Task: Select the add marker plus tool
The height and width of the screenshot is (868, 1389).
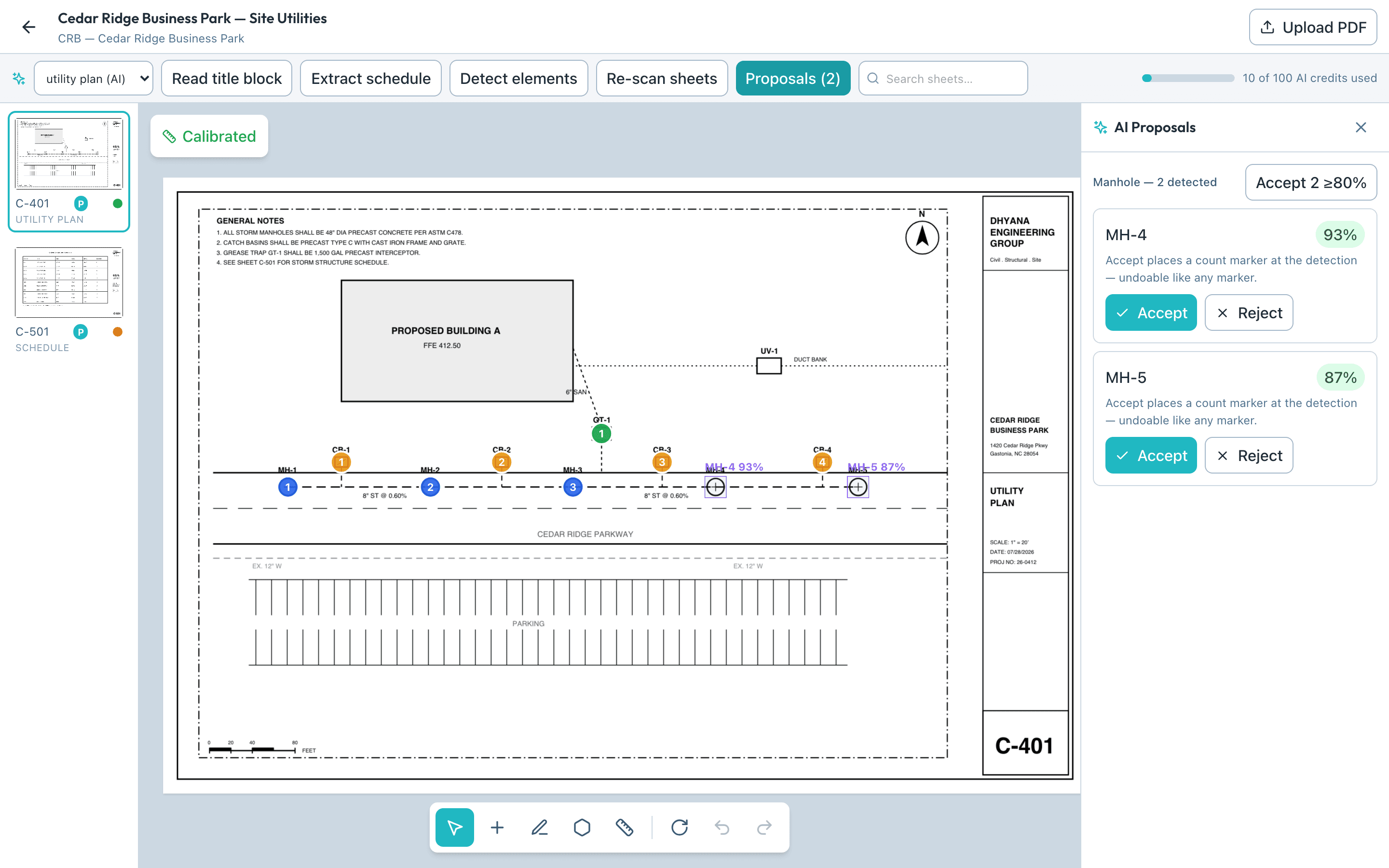Action: tap(497, 828)
